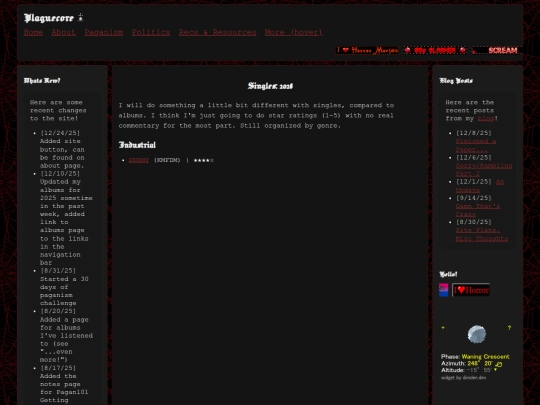
Task: Click the icon next to the Azimuth value
Action: (x=499, y=364)
